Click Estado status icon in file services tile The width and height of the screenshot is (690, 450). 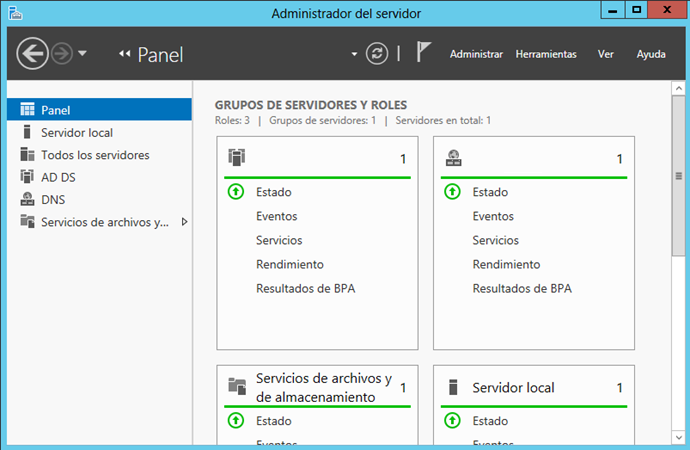tap(236, 421)
